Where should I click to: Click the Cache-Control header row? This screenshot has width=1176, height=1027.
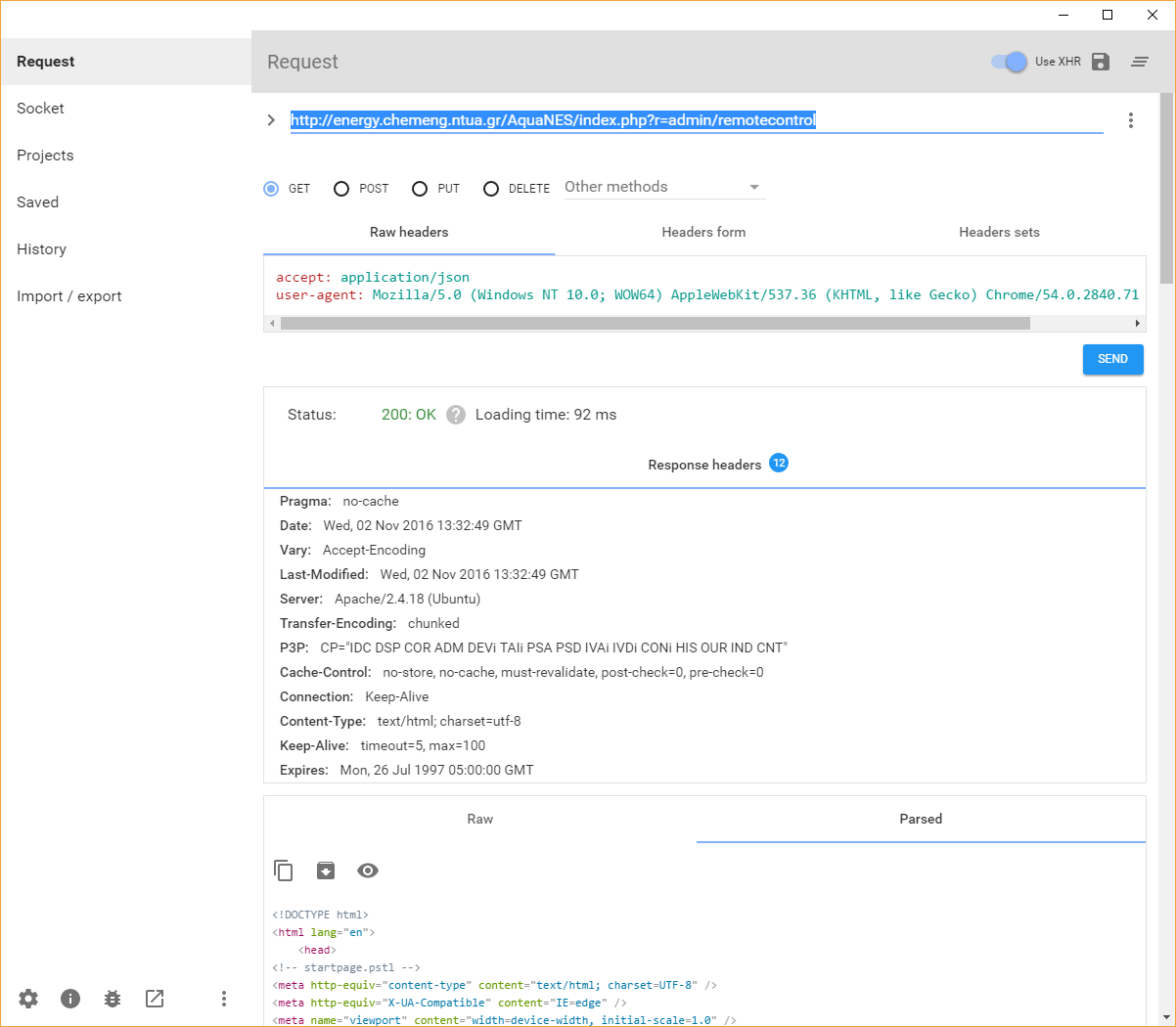521,672
